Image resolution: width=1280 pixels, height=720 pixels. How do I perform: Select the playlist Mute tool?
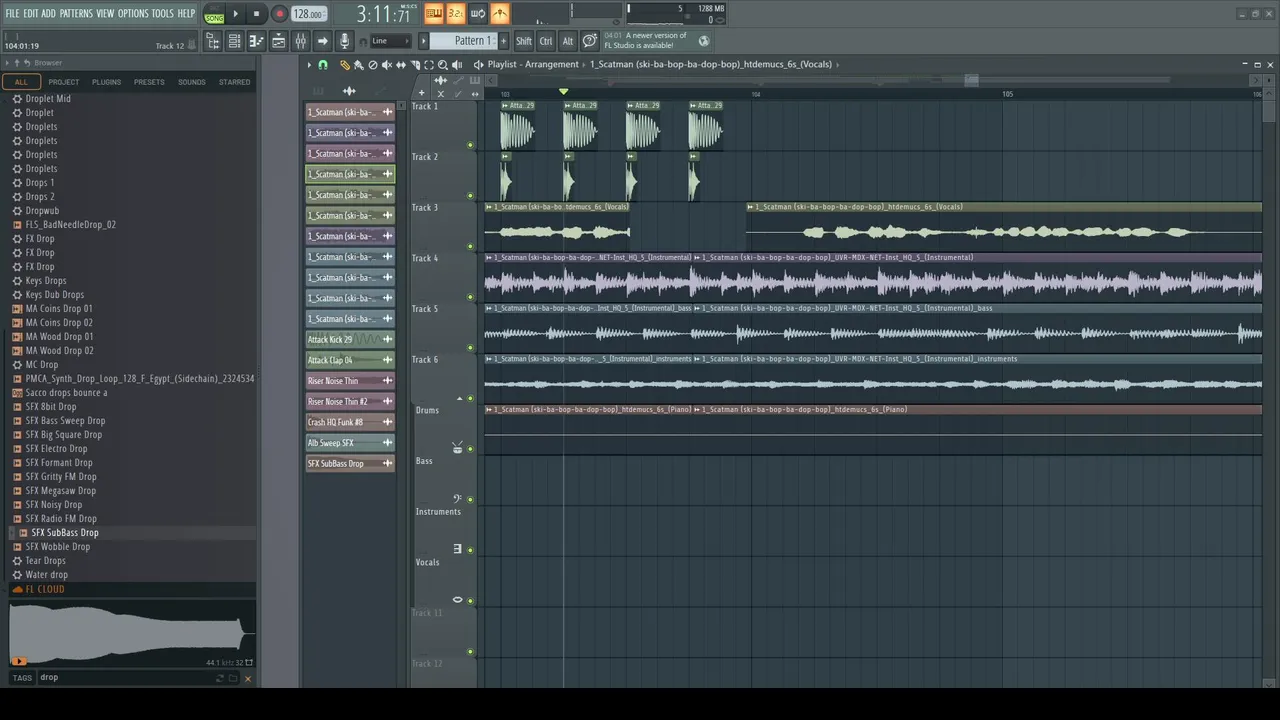click(387, 65)
